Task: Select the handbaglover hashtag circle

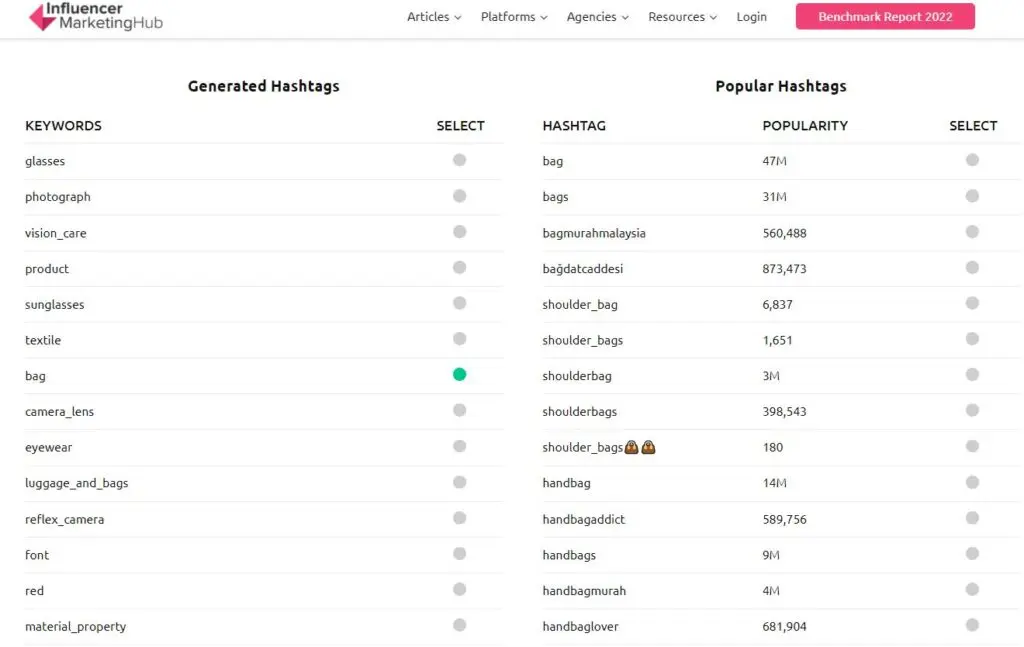Action: coord(972,625)
